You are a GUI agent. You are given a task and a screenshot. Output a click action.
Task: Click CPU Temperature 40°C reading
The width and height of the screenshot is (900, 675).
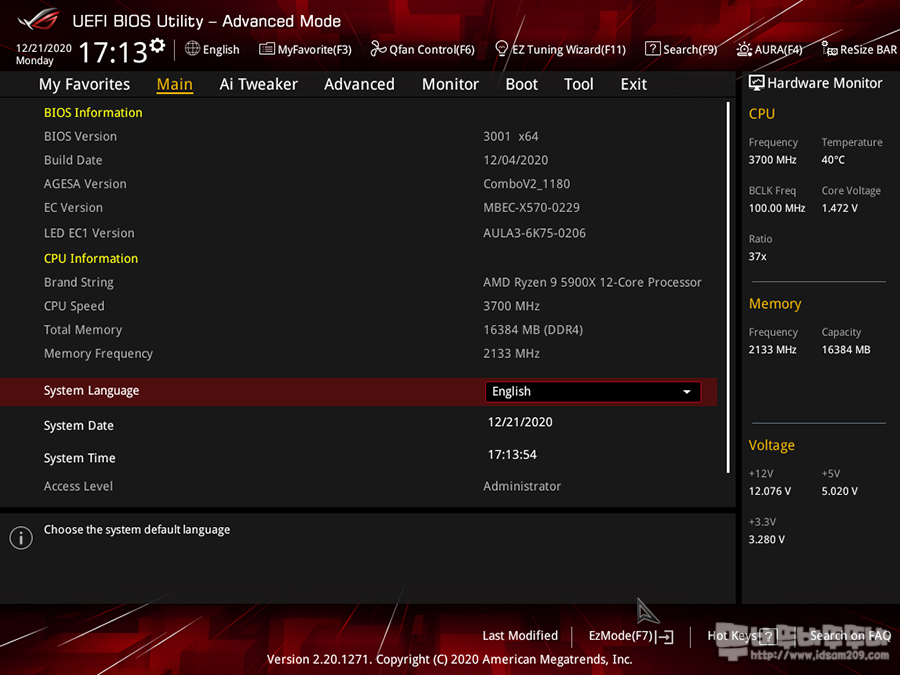[833, 160]
